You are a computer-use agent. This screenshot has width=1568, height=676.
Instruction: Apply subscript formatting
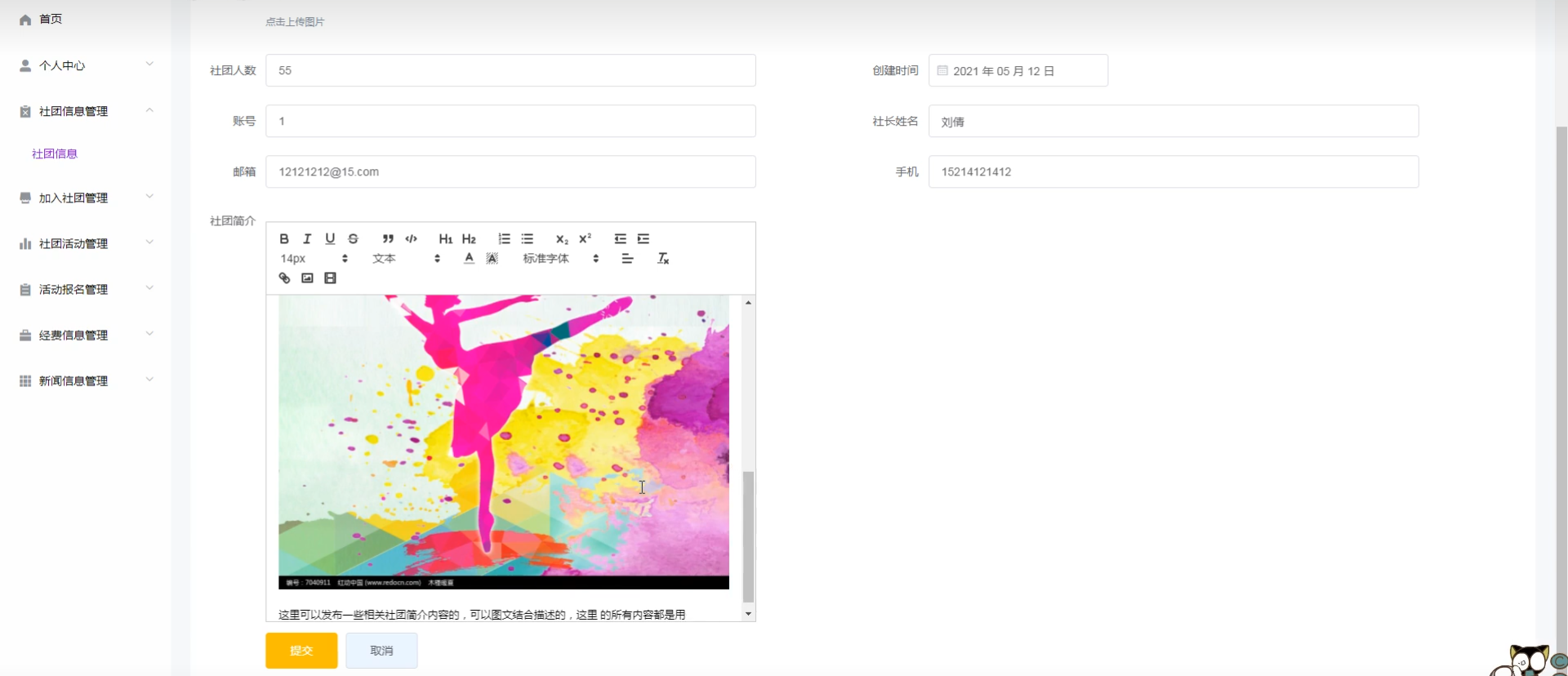pos(562,238)
